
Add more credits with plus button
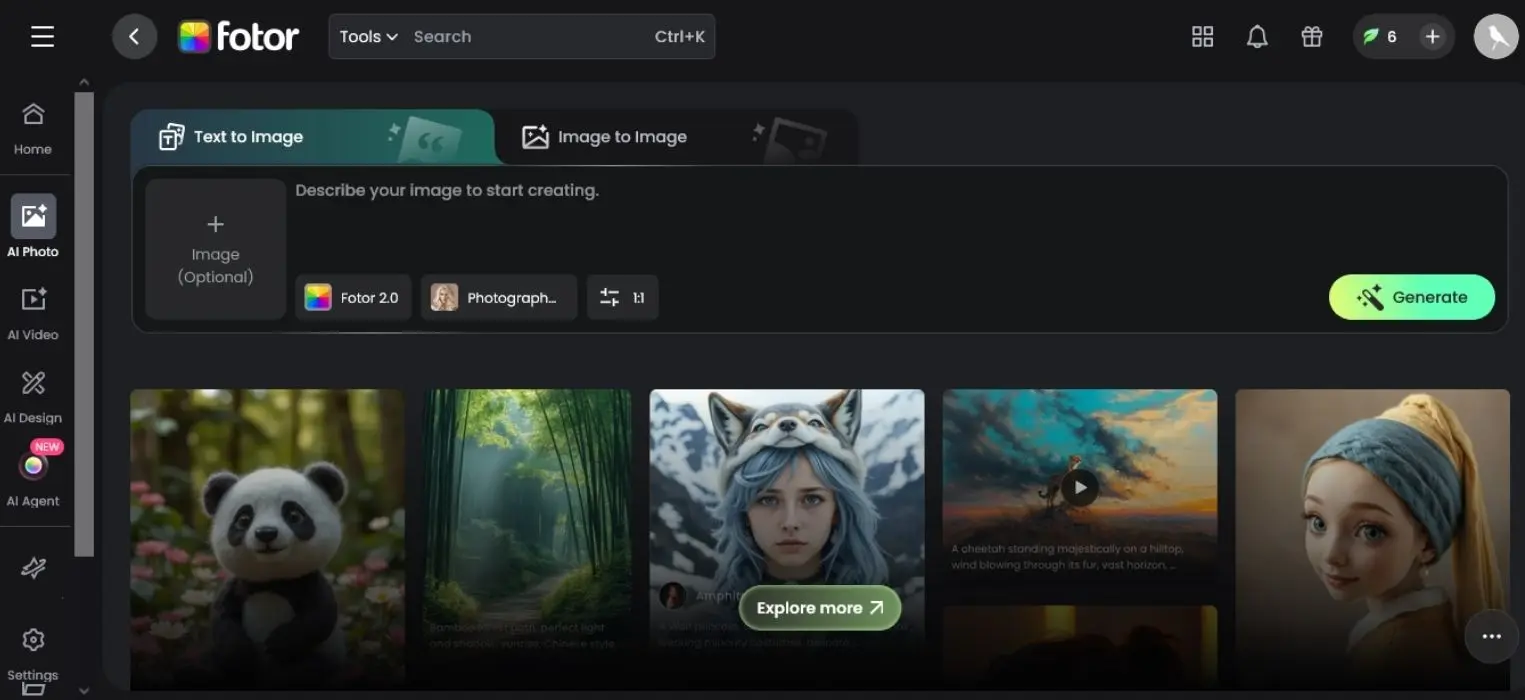click(x=1432, y=37)
